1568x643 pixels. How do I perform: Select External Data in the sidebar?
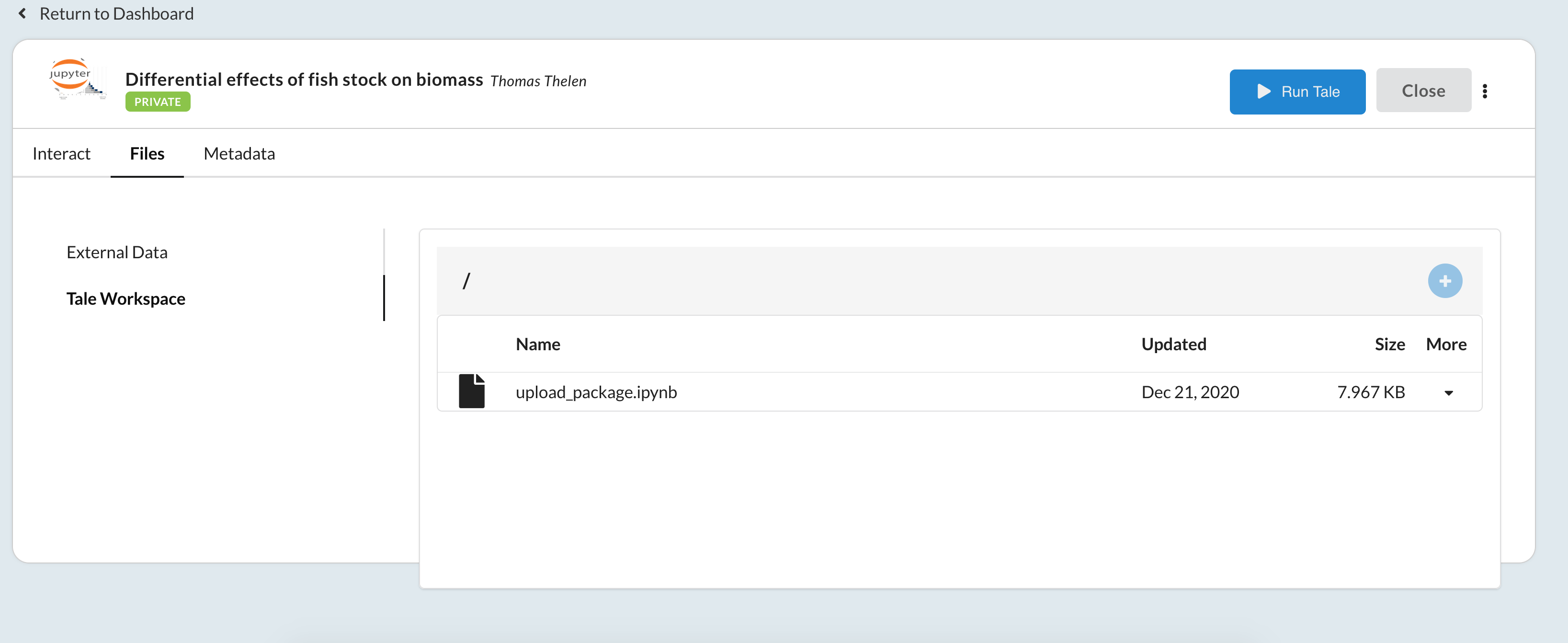click(117, 252)
